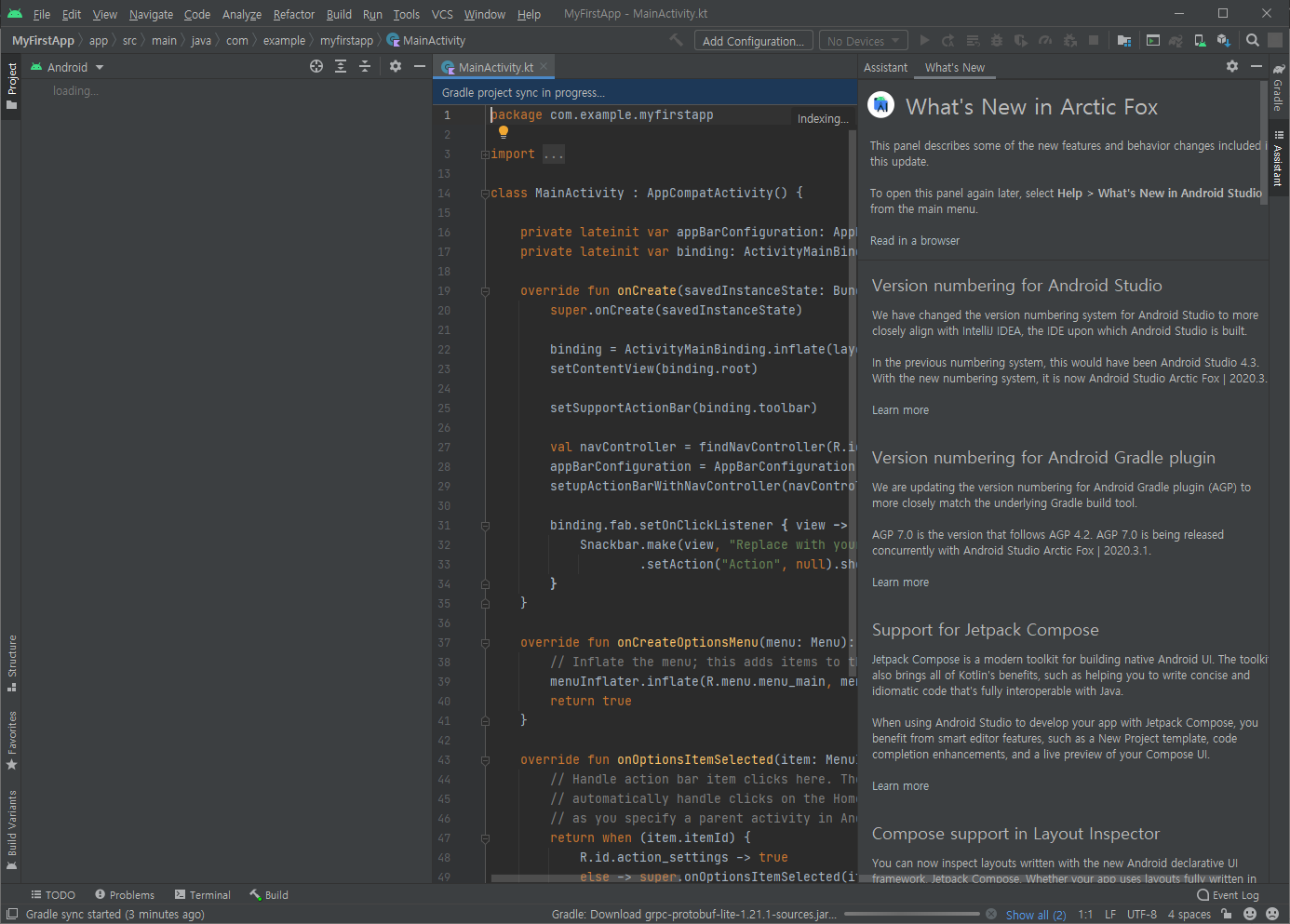
Task: Collapse the setOnClickListener lambda fold
Action: [x=485, y=526]
